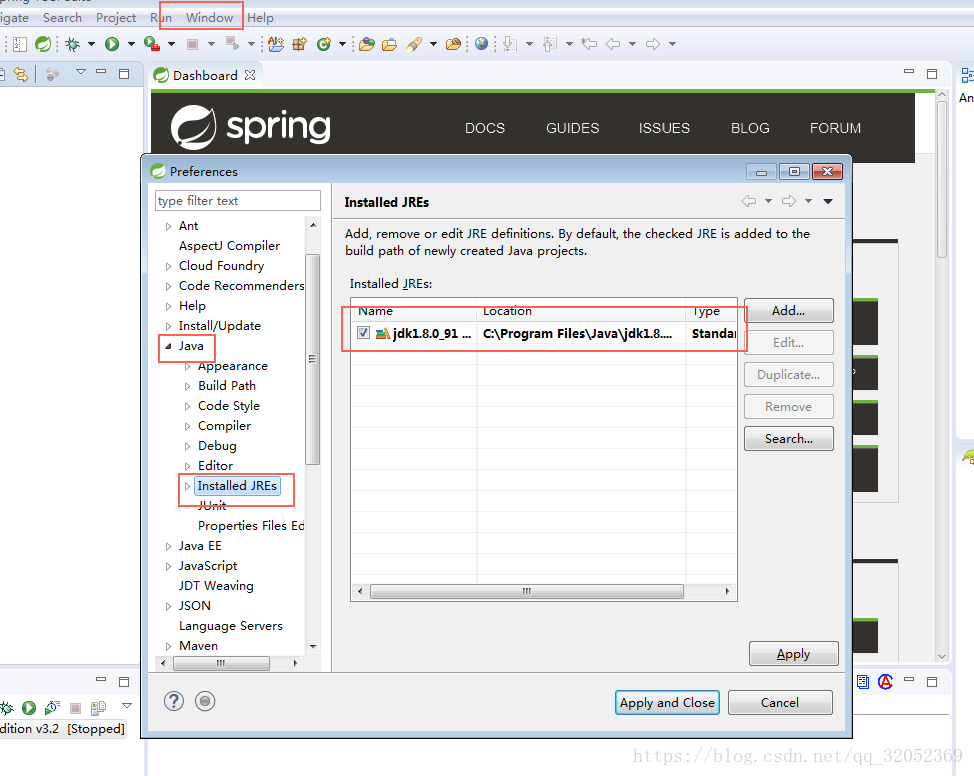Click the Forward navigation arrow in main toolbar
The width and height of the screenshot is (974, 776).
(x=653, y=44)
